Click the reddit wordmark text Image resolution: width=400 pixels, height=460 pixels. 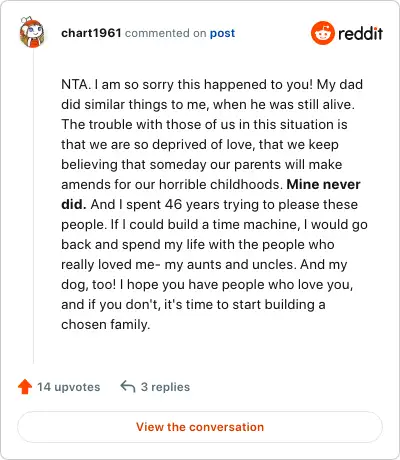click(360, 33)
